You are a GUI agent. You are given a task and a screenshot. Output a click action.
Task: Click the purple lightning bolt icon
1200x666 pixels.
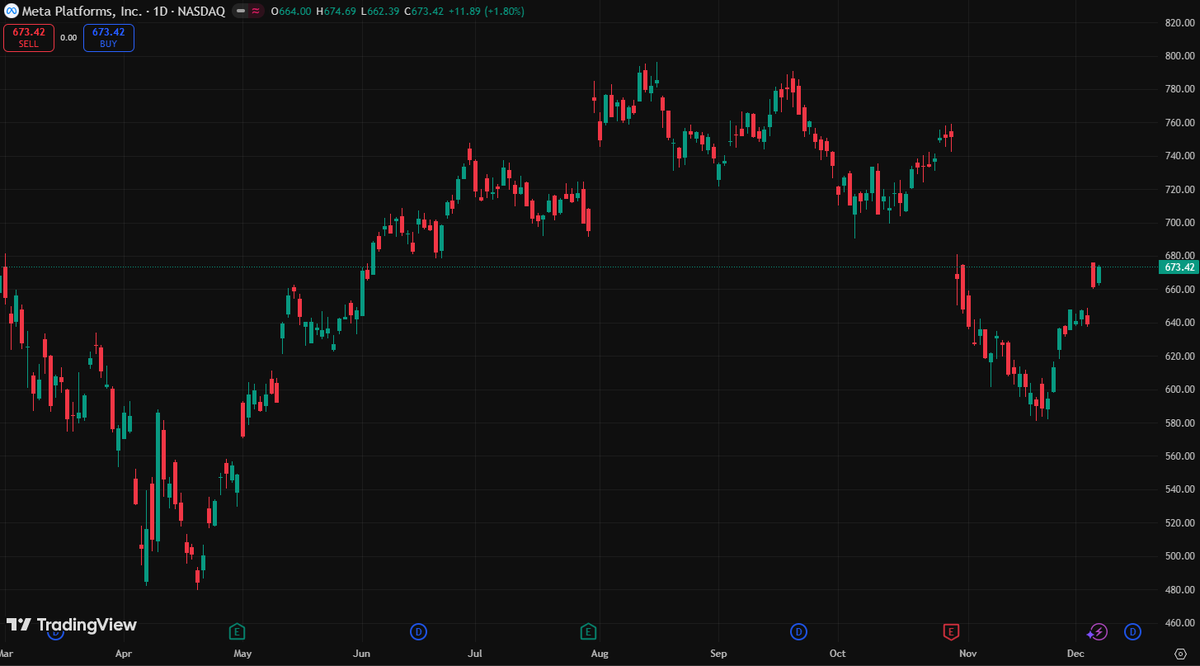(1098, 631)
